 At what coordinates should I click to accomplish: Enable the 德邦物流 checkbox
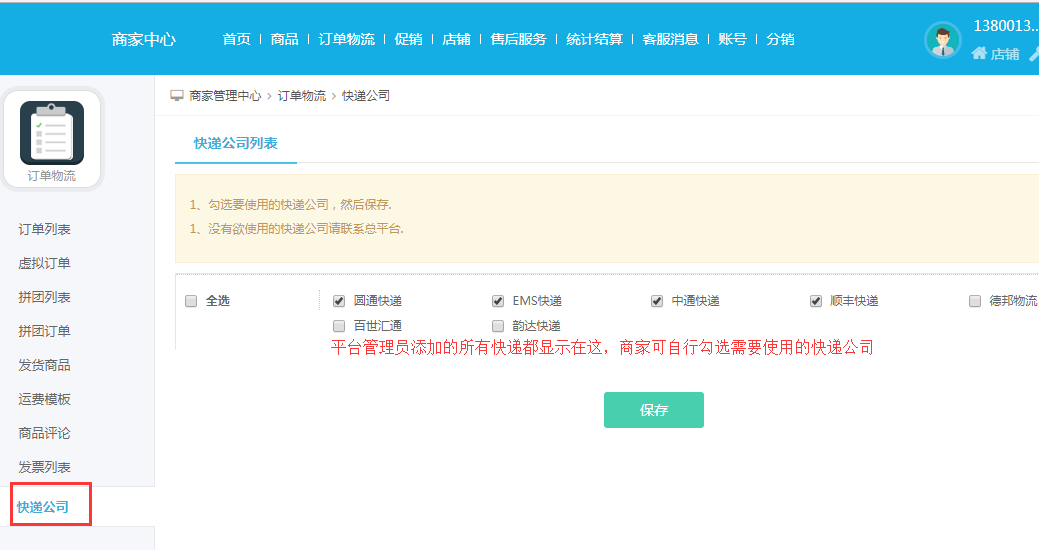point(975,301)
